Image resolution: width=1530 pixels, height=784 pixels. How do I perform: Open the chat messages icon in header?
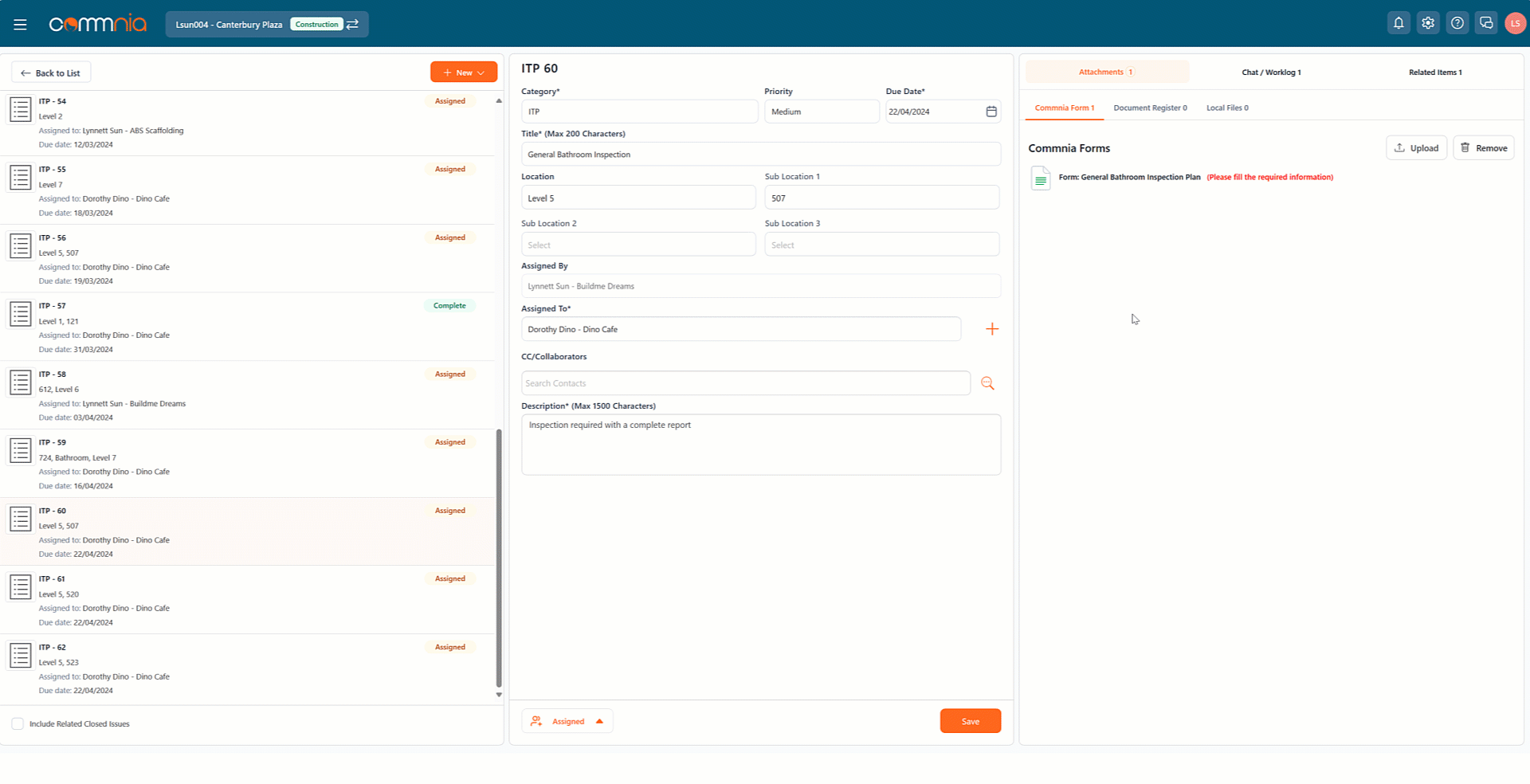point(1486,23)
